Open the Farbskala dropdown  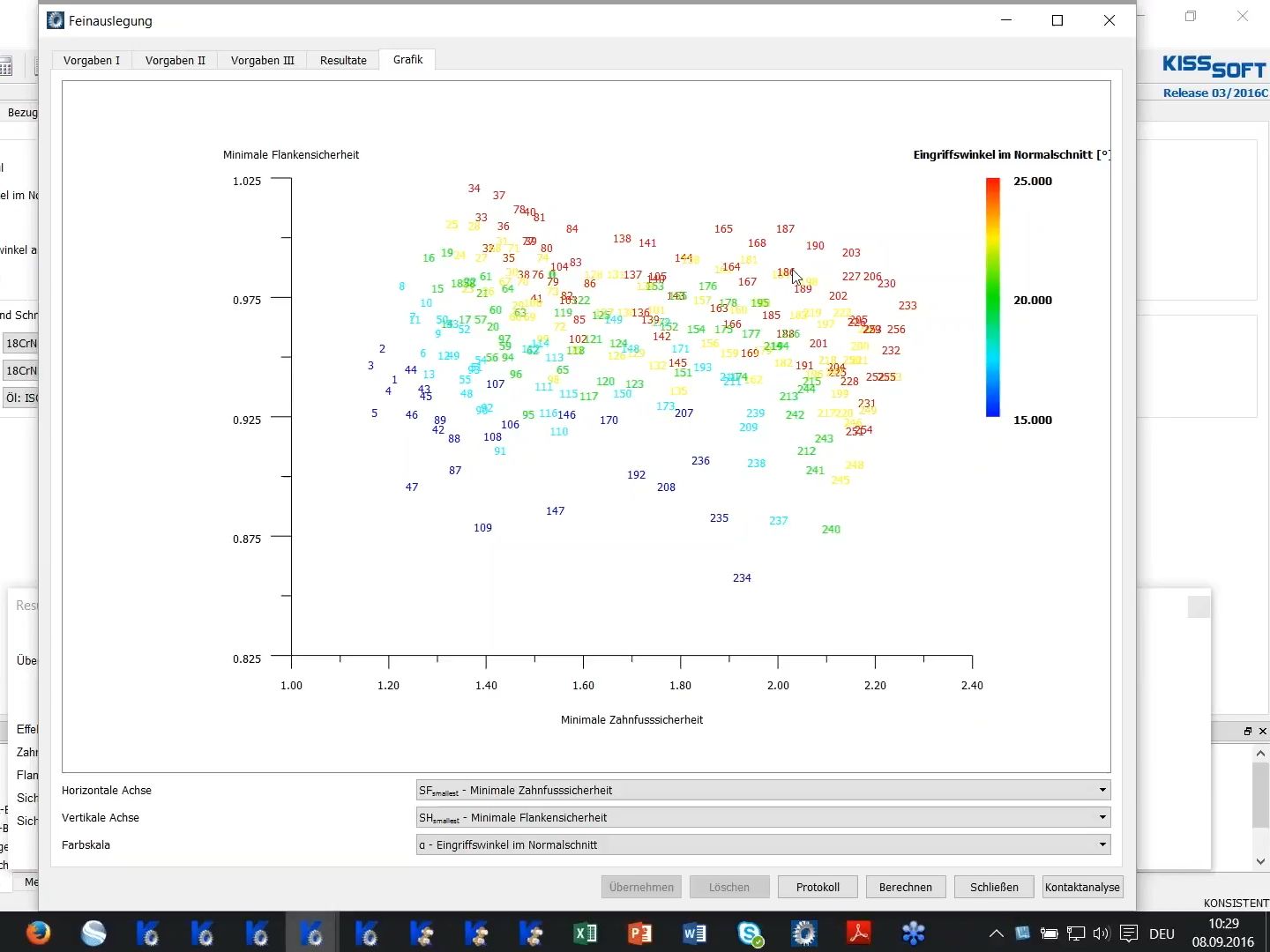click(763, 844)
